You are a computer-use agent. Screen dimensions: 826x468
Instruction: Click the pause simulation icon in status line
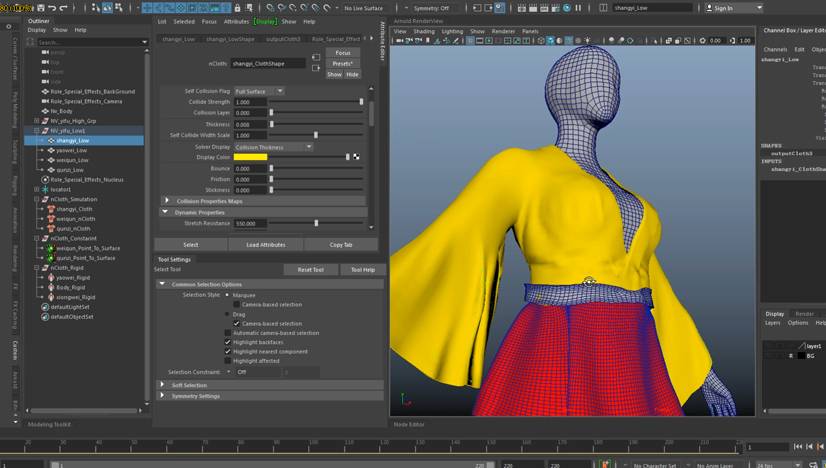578,8
